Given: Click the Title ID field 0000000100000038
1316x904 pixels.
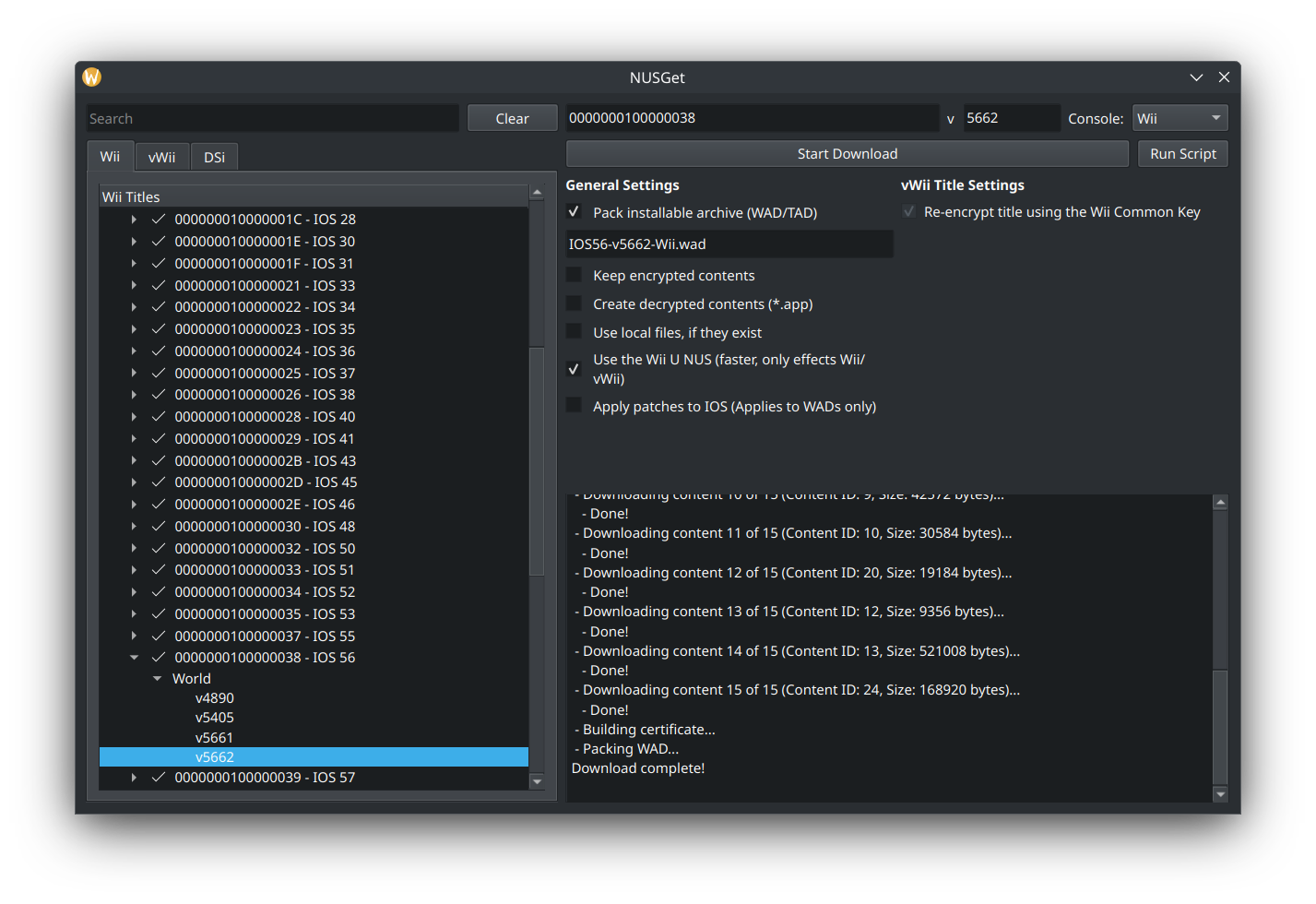Looking at the screenshot, I should coord(753,118).
